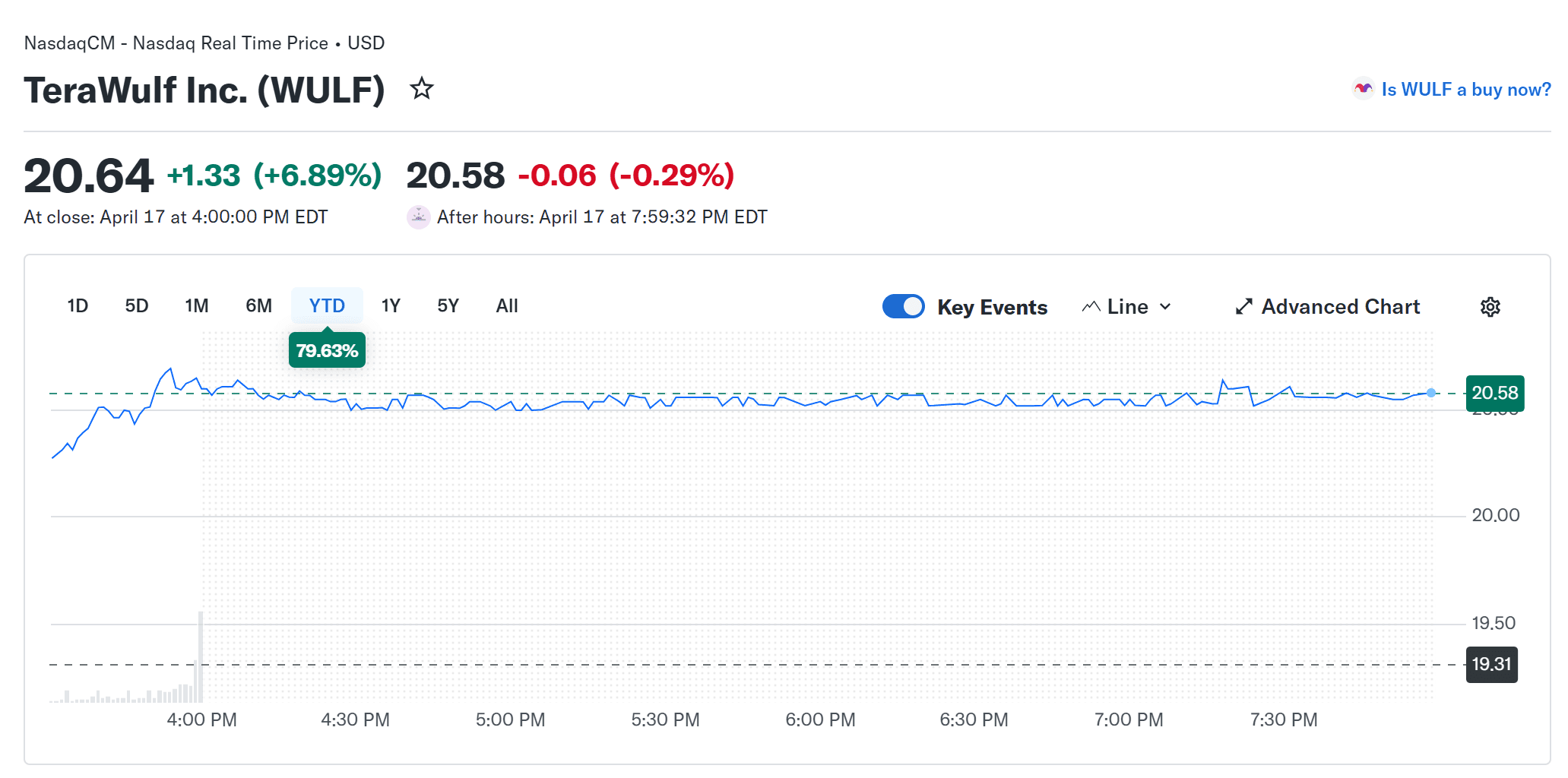Select the All time range
The image size is (1568, 778).
507,305
